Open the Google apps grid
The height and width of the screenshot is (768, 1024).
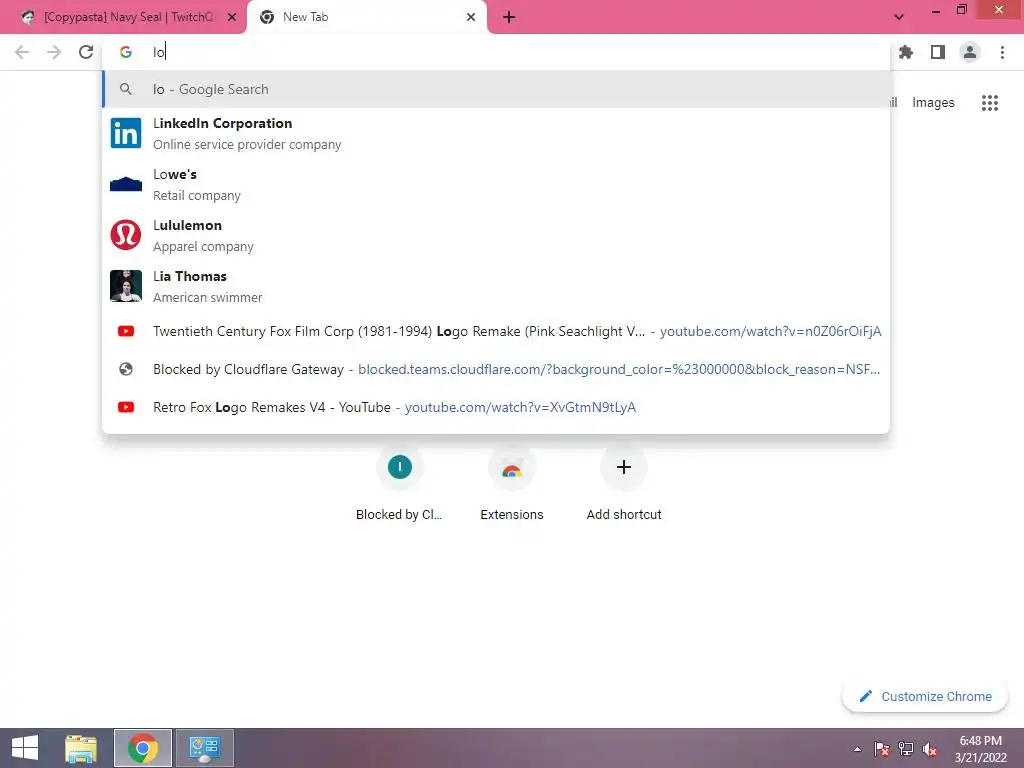(x=990, y=103)
